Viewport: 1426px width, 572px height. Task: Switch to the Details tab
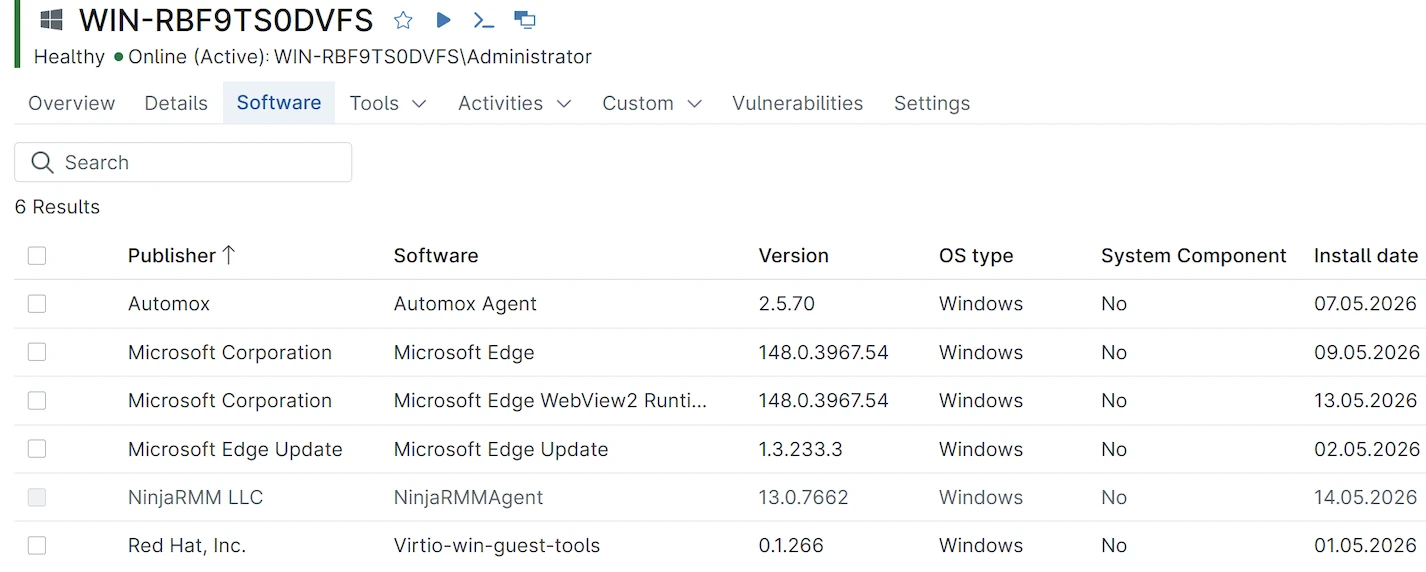pos(176,103)
